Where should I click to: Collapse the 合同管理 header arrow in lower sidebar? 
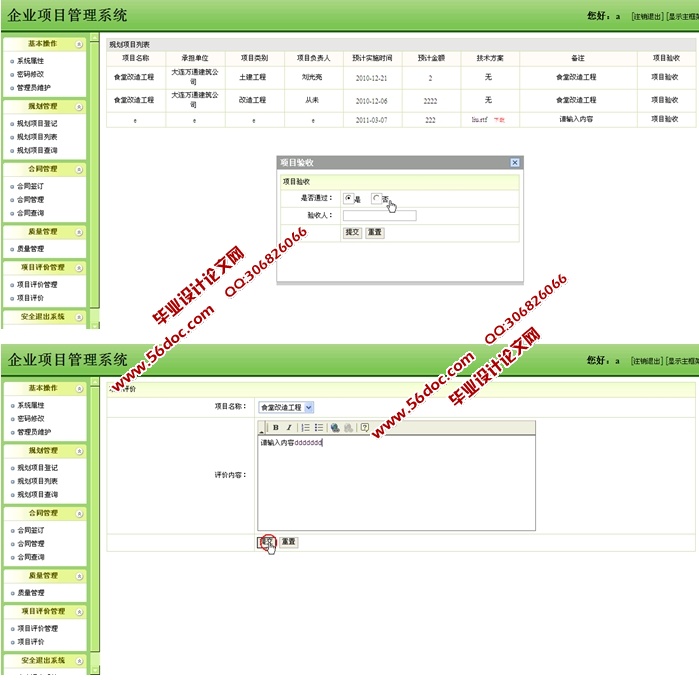[79, 514]
